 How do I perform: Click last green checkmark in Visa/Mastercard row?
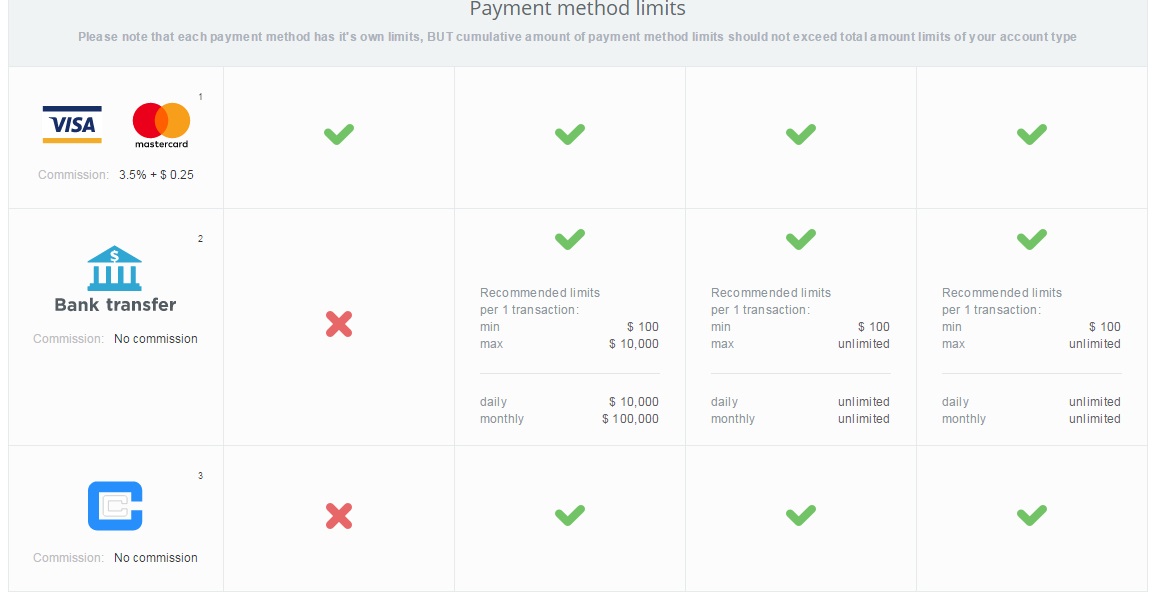pos(1031,134)
